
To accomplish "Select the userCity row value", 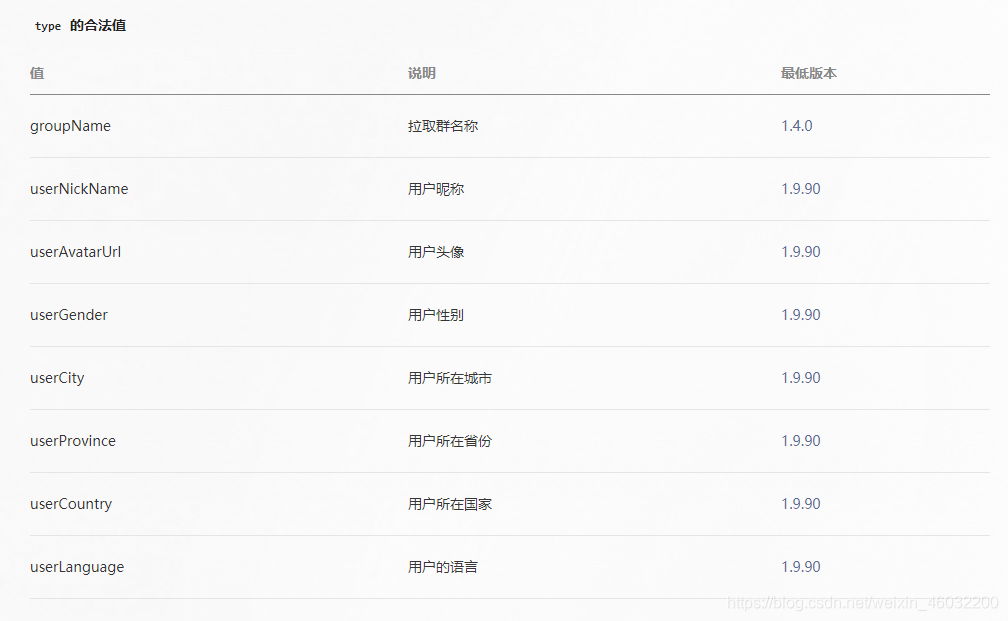I will pyautogui.click(x=57, y=378).
